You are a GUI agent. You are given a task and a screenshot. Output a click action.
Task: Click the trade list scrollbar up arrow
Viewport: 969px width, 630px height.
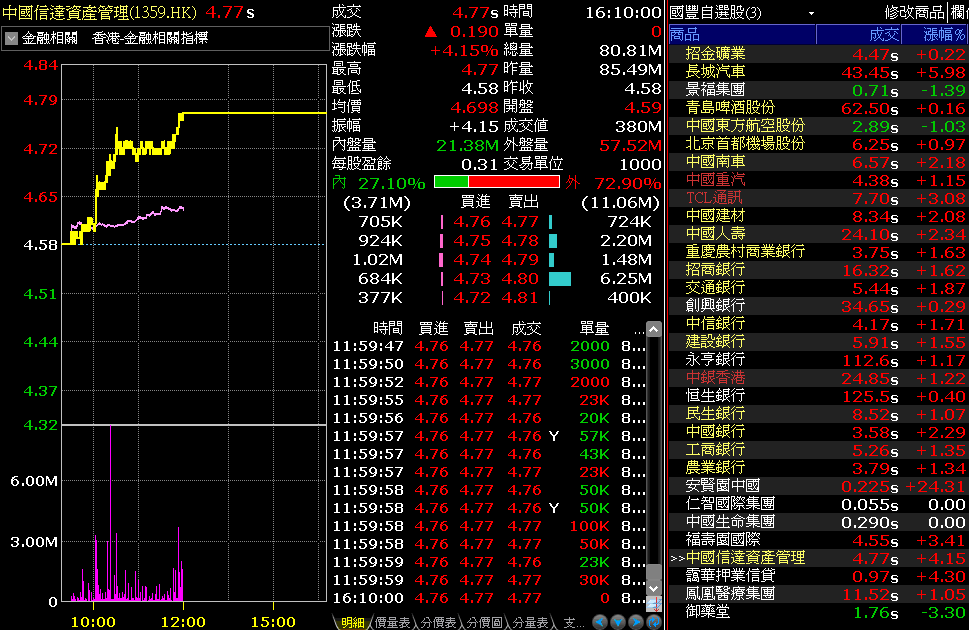654,329
